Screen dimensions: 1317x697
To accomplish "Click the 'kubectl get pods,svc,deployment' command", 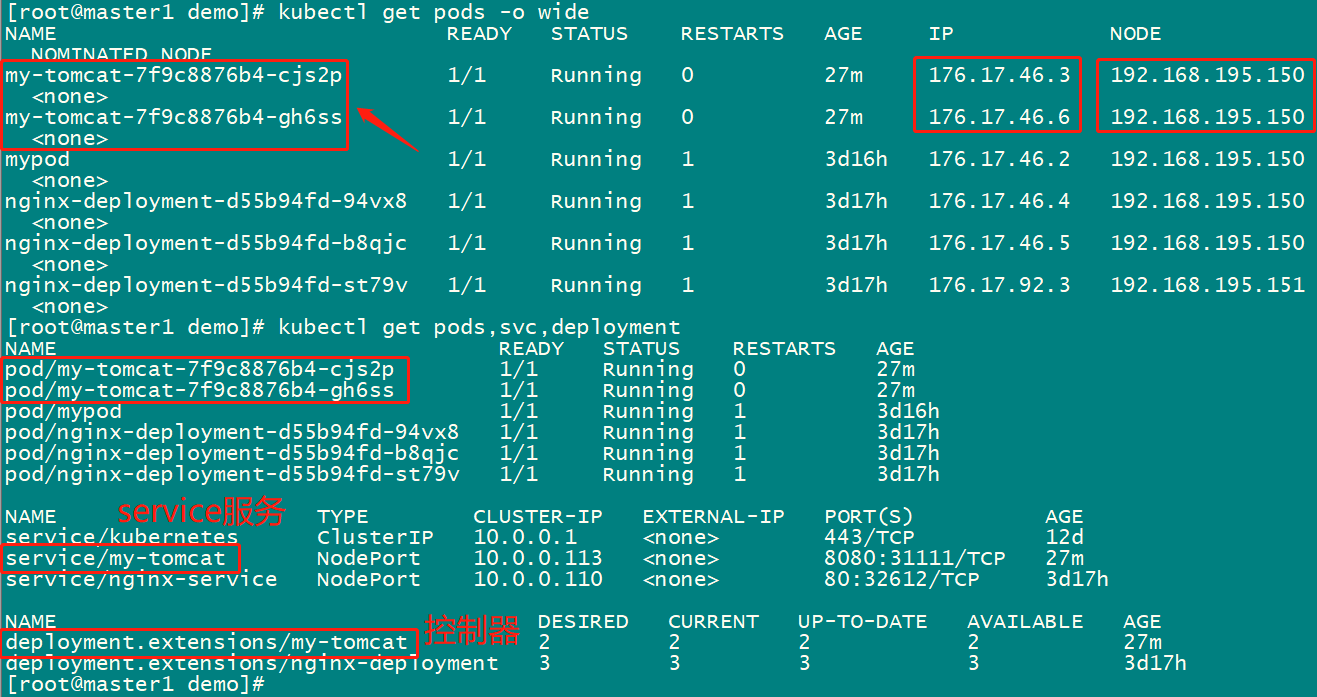I will pyautogui.click(x=479, y=327).
